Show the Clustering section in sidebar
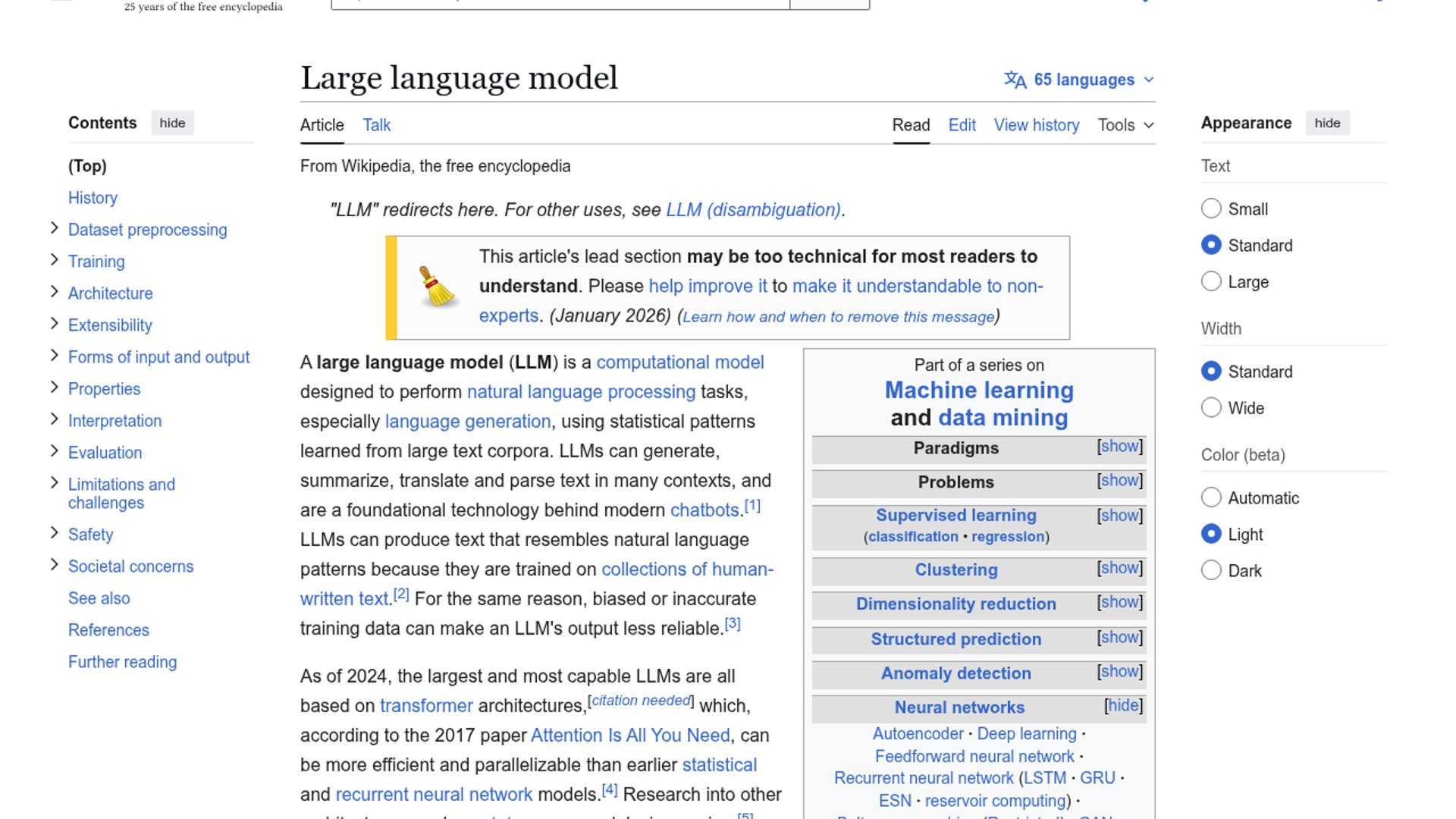 coord(1119,568)
